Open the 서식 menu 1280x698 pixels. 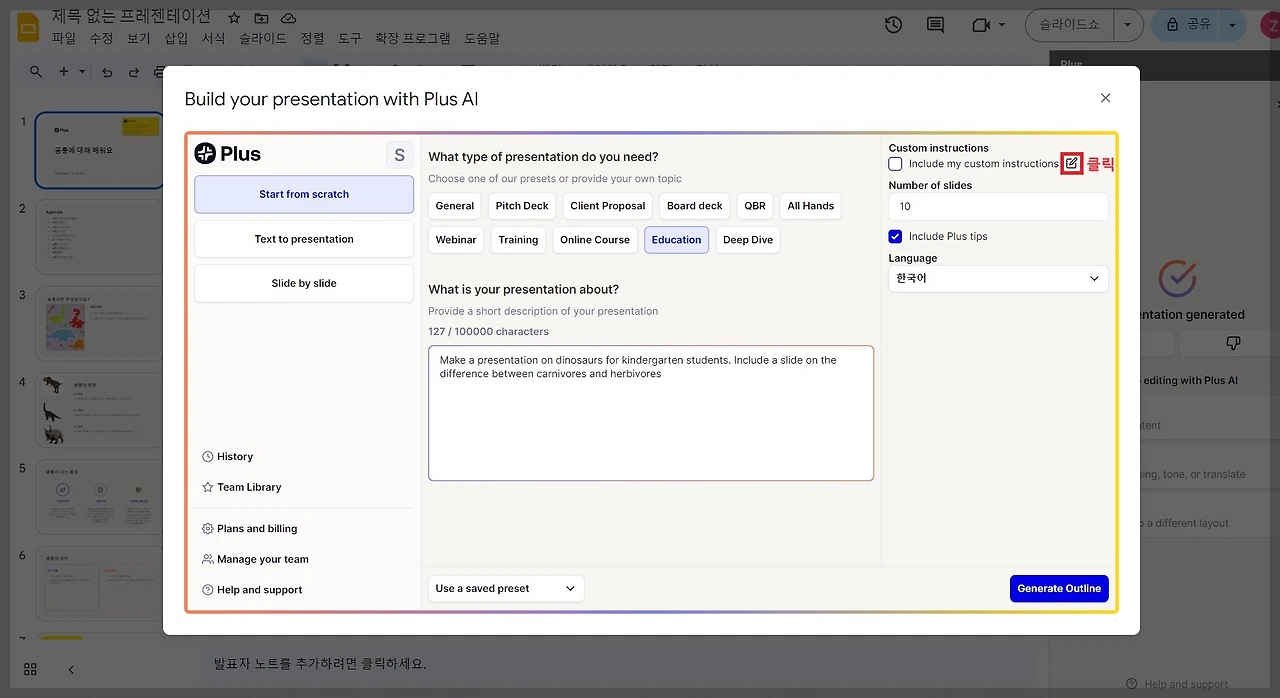(214, 38)
